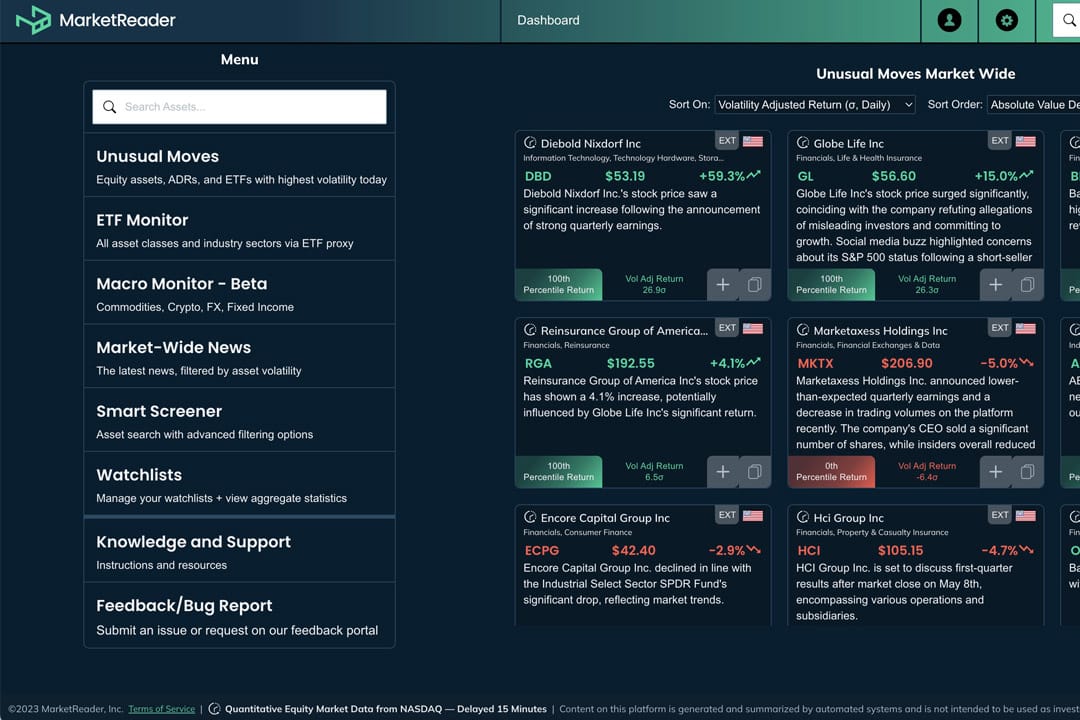This screenshot has width=1080, height=720.
Task: Click the Dashboard header label
Action: [x=548, y=21]
